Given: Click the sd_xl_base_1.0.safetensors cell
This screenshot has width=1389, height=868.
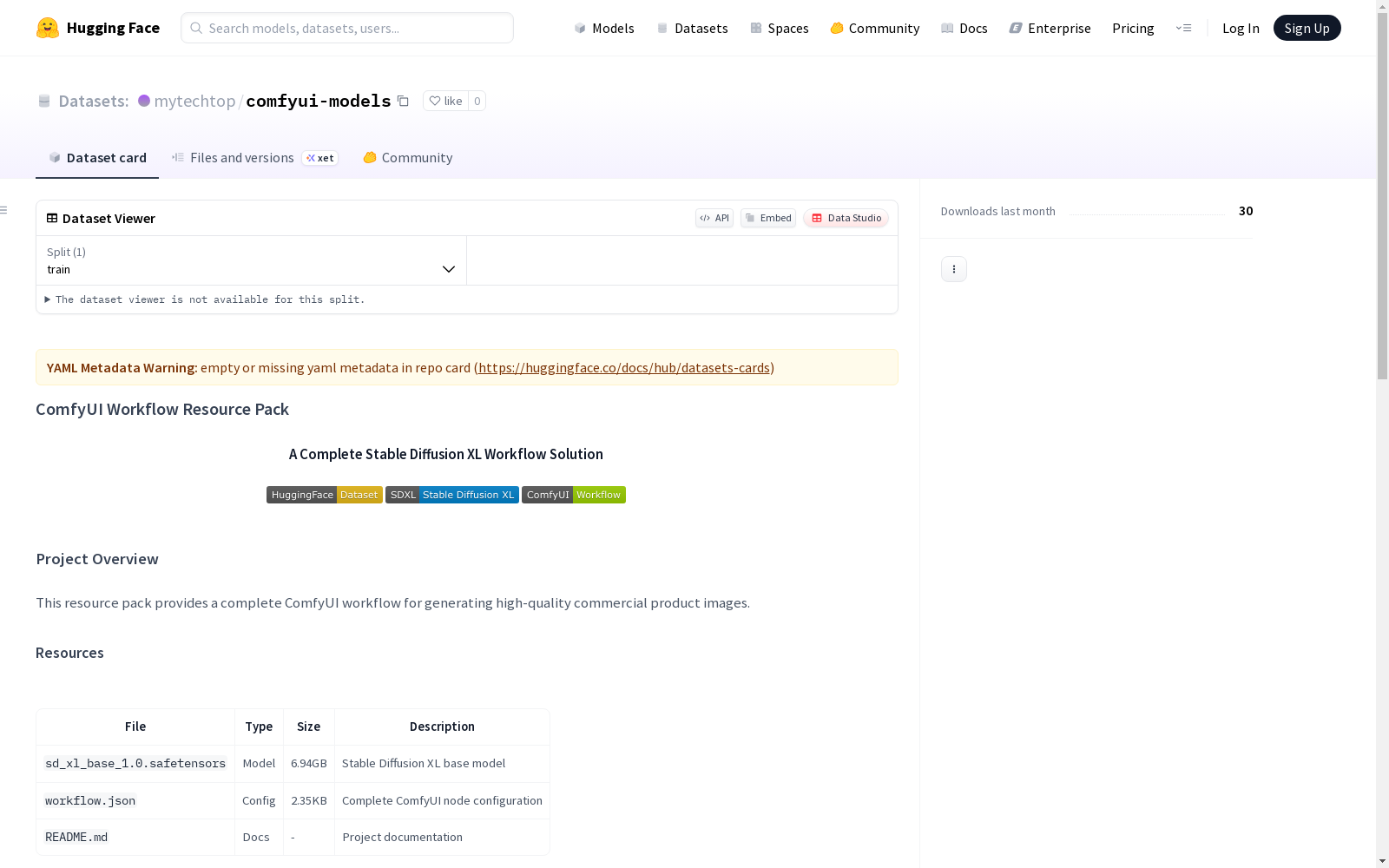Looking at the screenshot, I should (x=135, y=764).
